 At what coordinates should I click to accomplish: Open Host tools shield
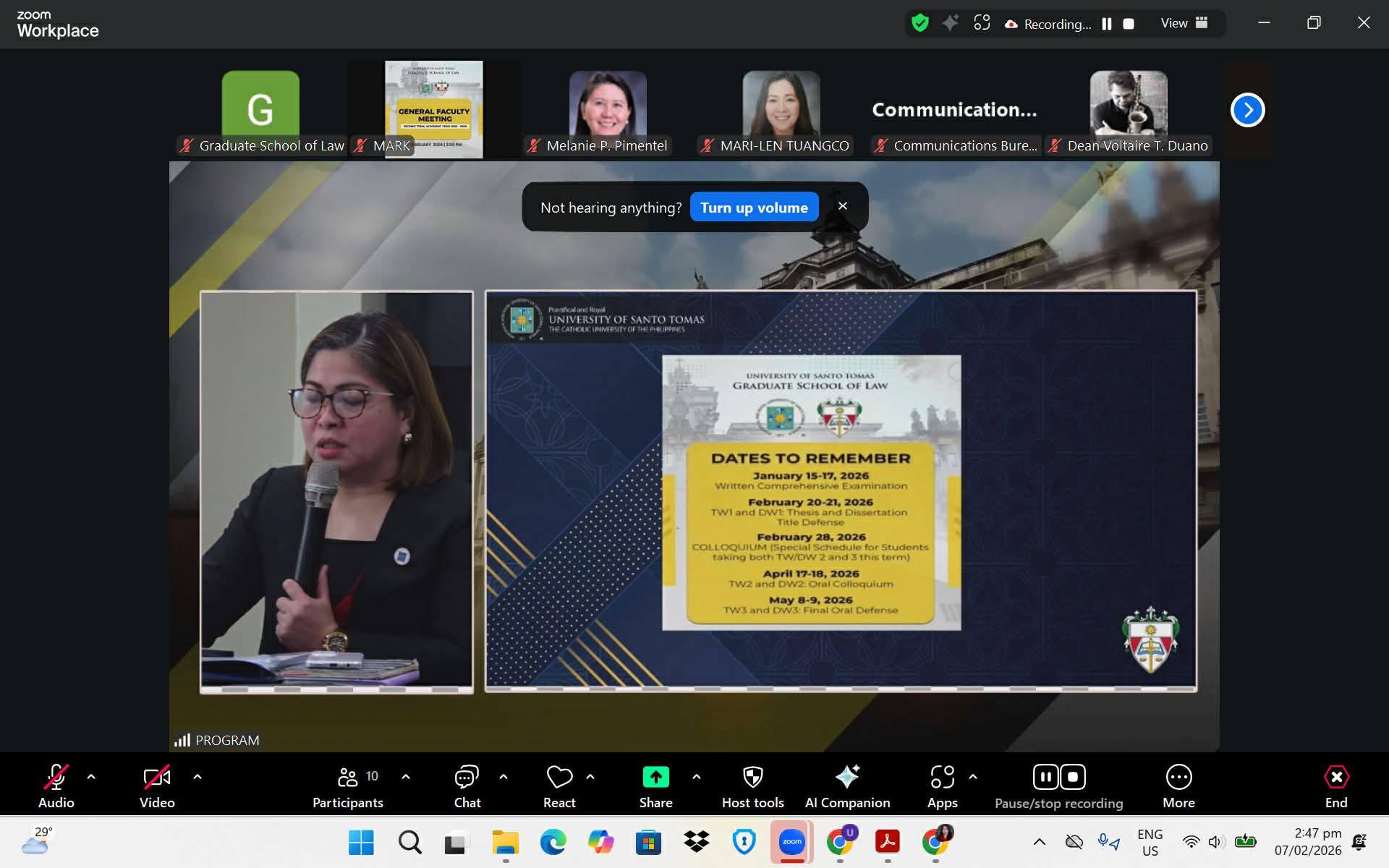752,786
